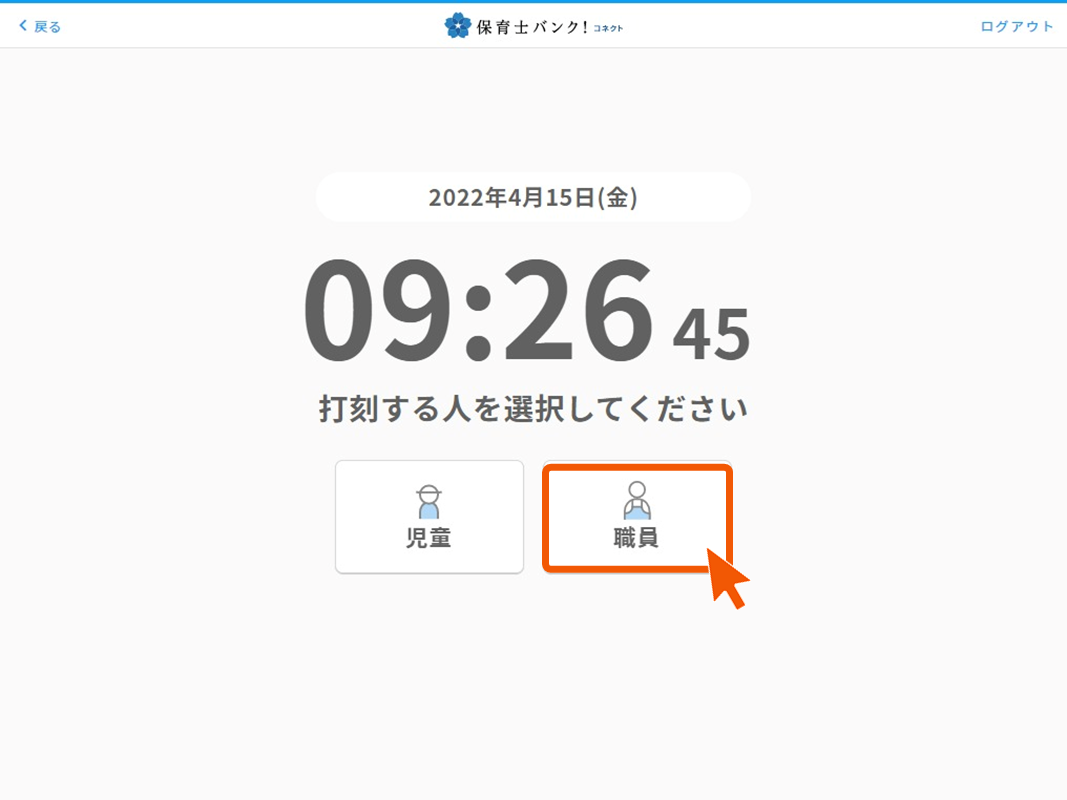Select the 職員 card button

click(637, 517)
